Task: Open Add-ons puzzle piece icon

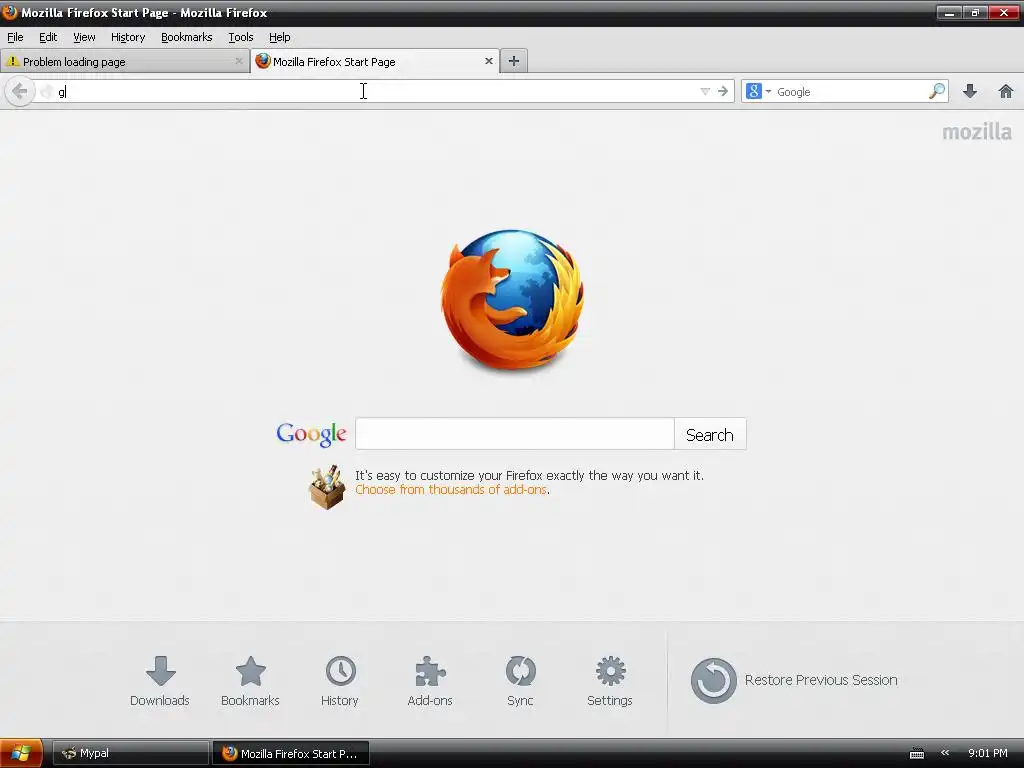Action: click(430, 681)
